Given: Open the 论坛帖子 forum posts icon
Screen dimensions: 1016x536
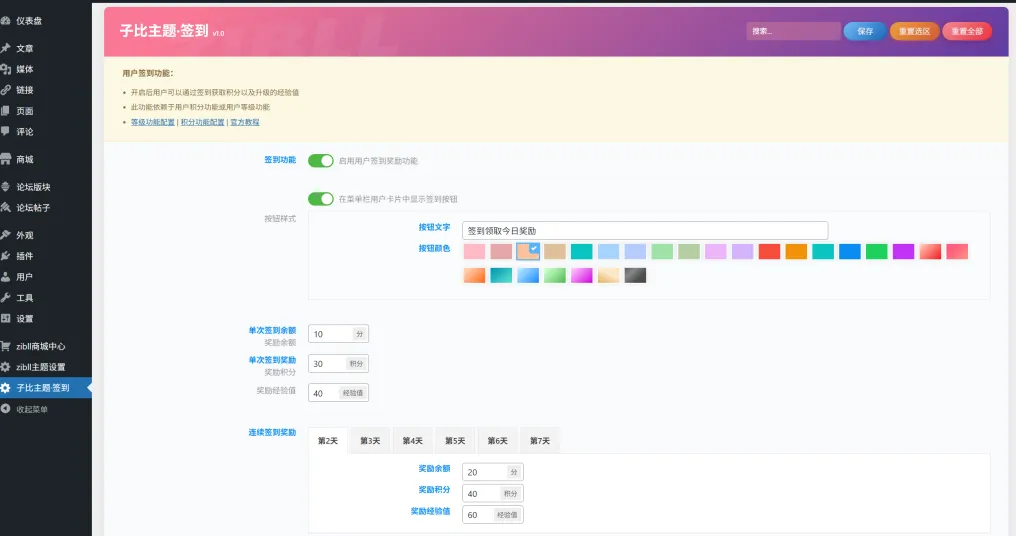Looking at the screenshot, I should (5, 207).
